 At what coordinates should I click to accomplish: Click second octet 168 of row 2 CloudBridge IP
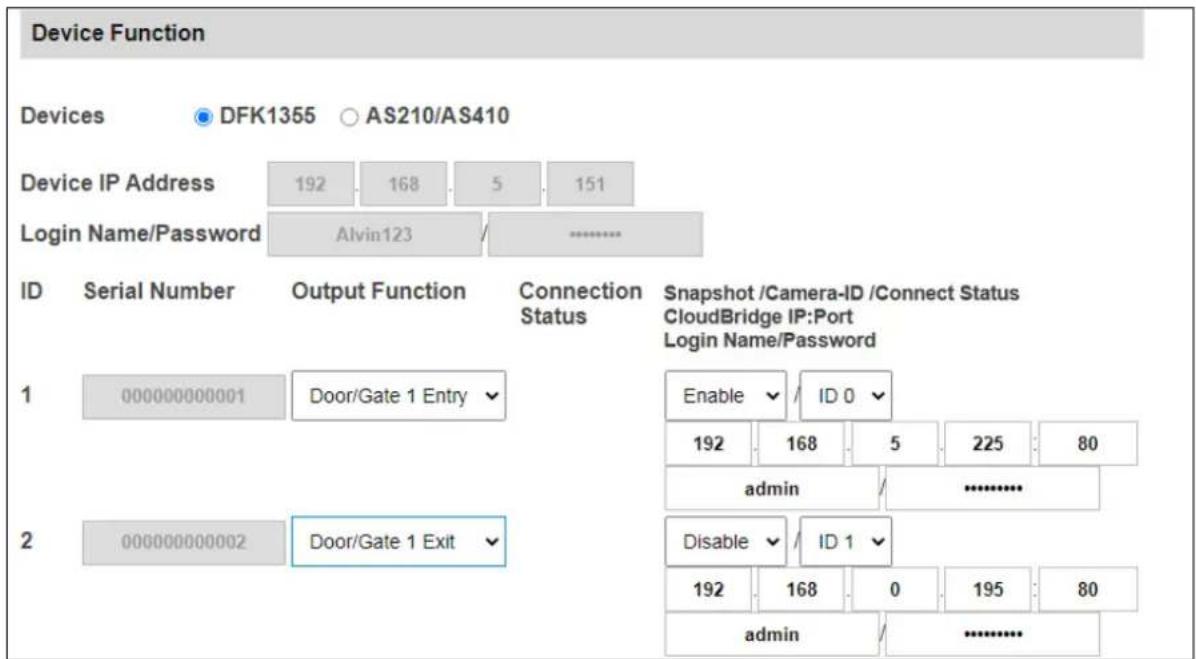point(801,589)
